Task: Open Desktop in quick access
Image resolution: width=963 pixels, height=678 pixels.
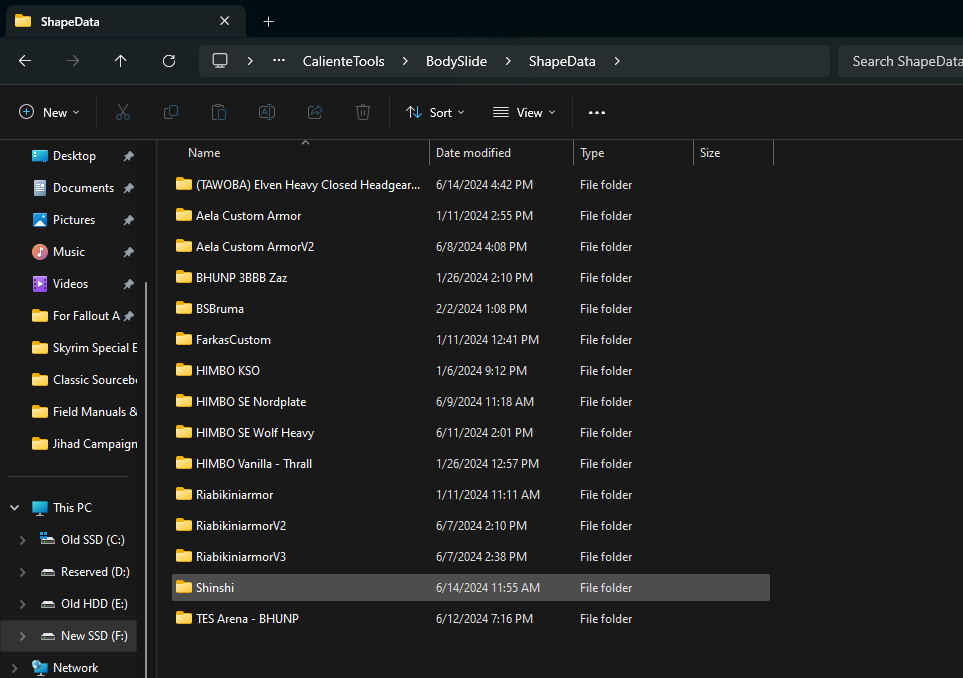Action: click(x=74, y=156)
